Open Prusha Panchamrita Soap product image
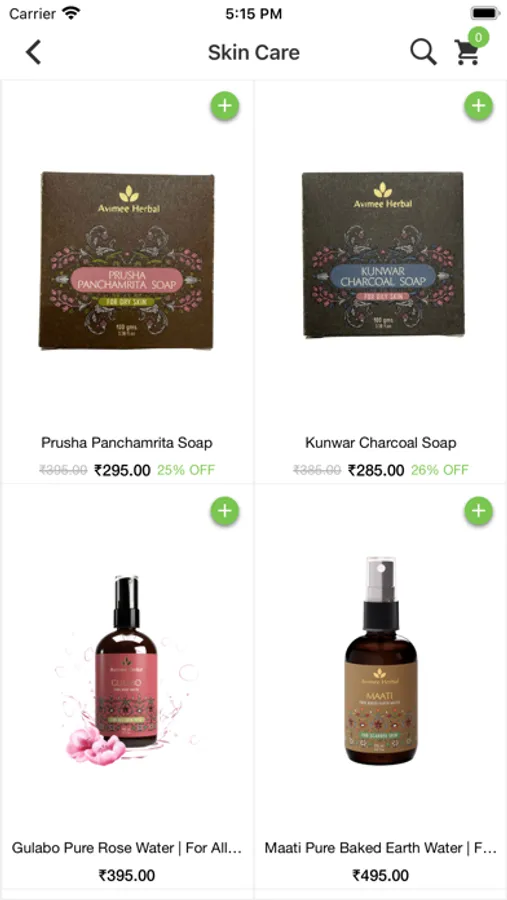The image size is (507, 900). coord(127,260)
